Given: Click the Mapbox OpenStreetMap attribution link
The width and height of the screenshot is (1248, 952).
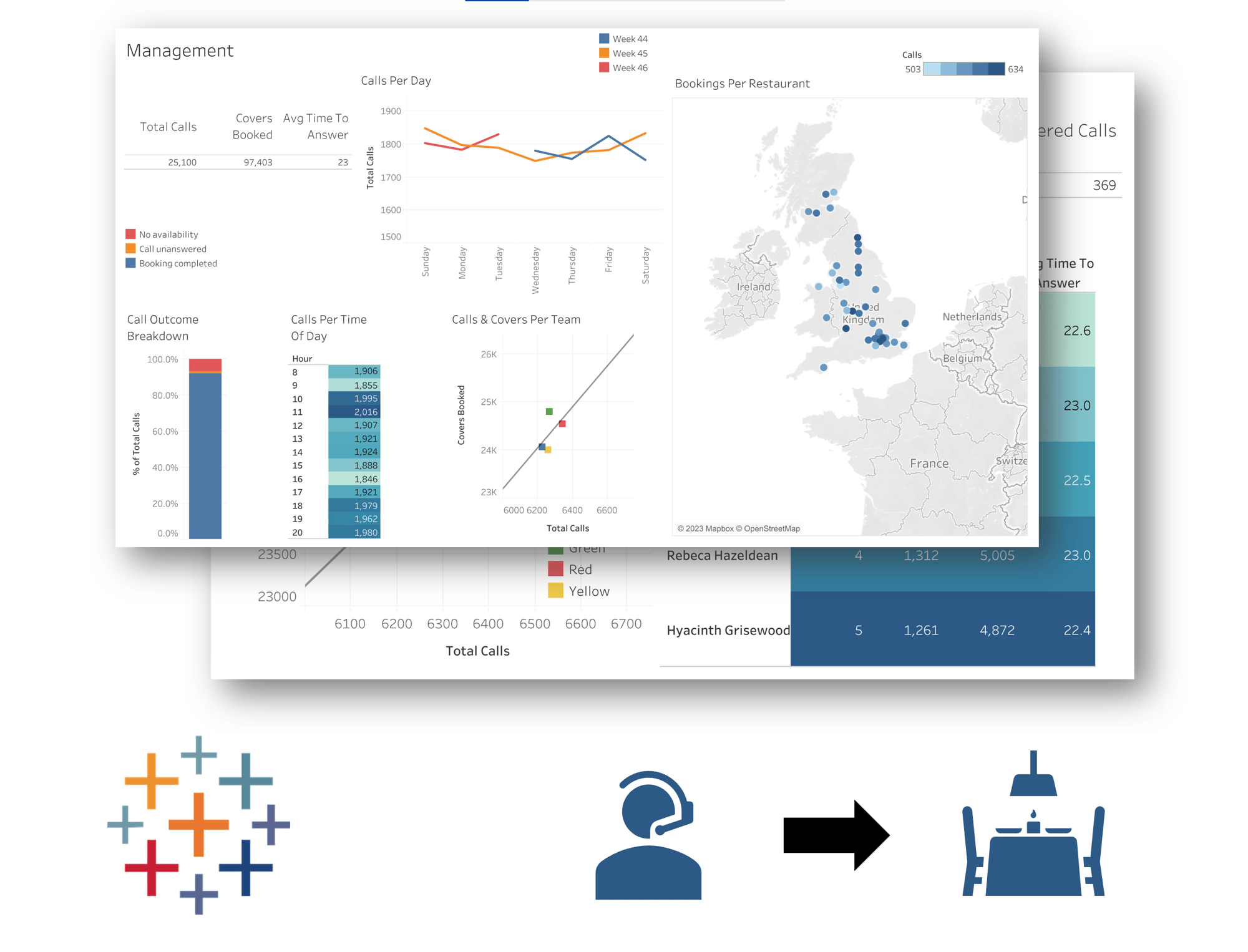Looking at the screenshot, I should click(739, 528).
